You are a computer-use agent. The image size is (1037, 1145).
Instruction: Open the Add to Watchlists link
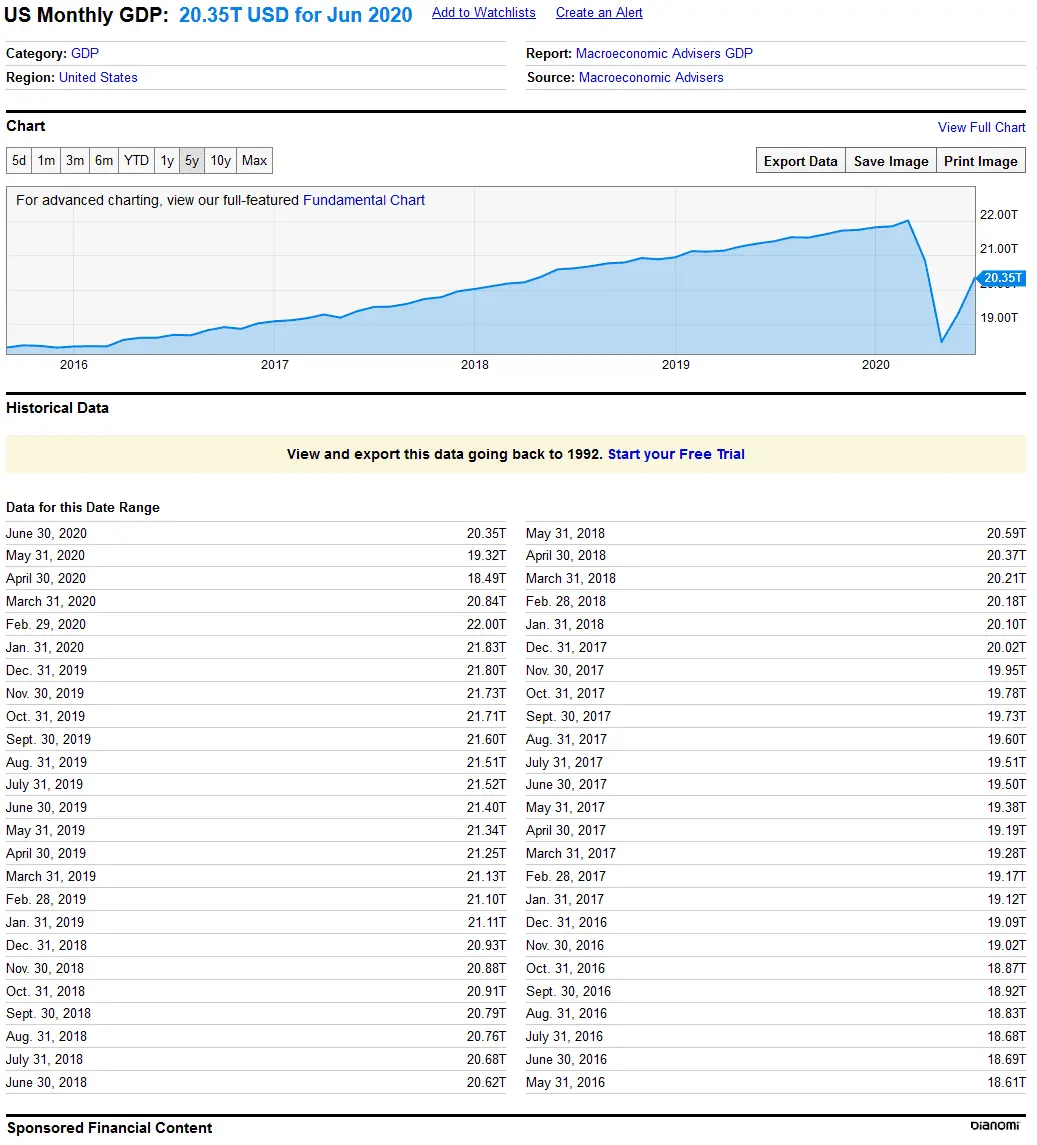[483, 13]
